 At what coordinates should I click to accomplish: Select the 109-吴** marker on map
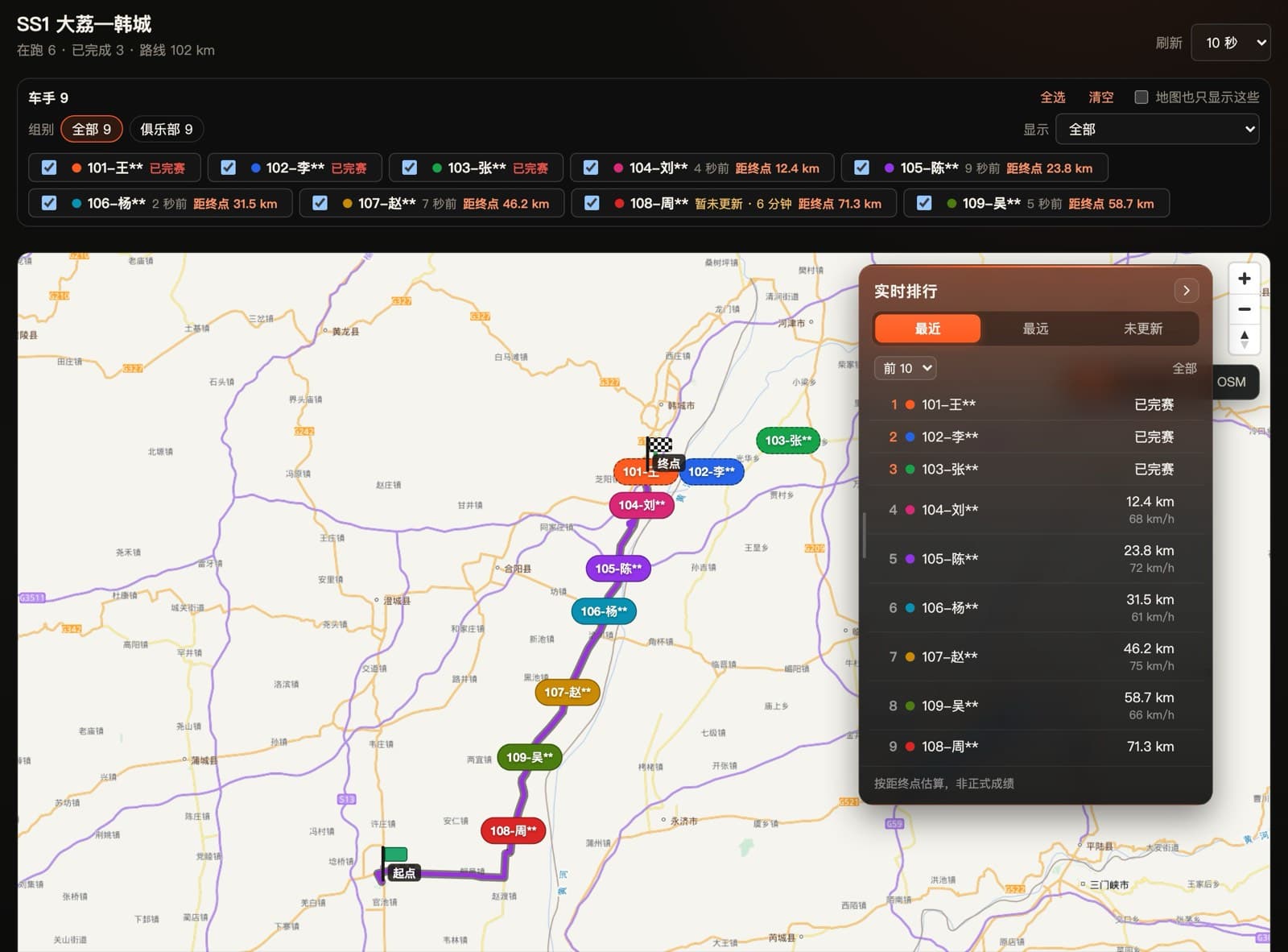point(530,757)
